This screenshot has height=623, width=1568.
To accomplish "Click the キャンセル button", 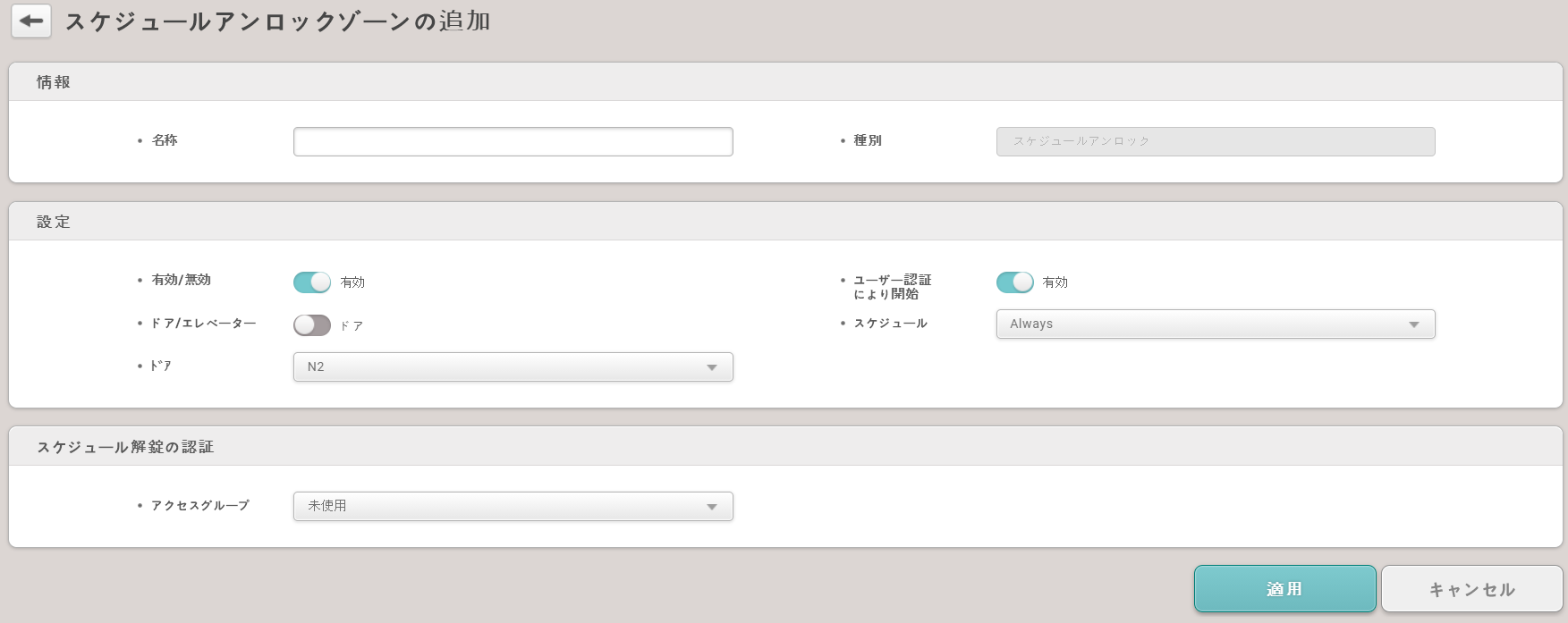I will point(1471,589).
